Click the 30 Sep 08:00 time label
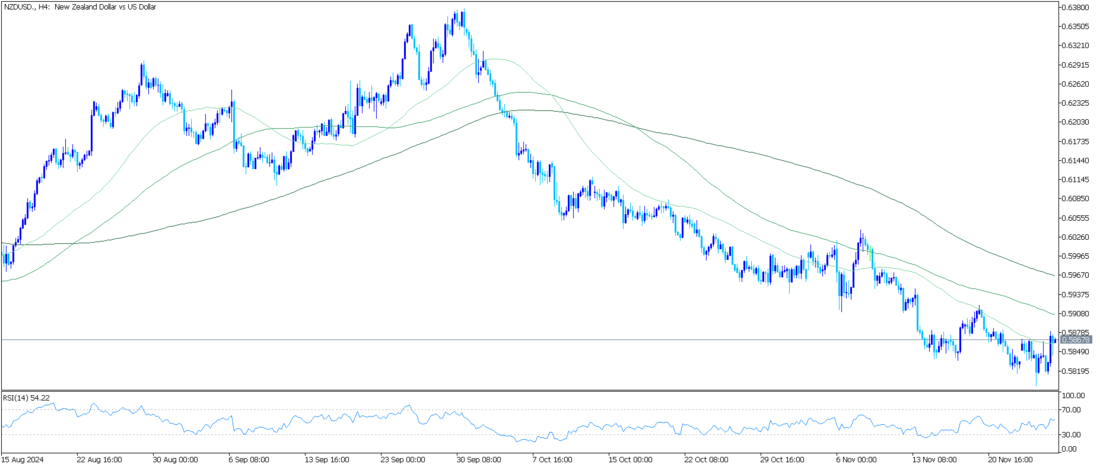This screenshot has height=467, width=1100. click(x=478, y=459)
